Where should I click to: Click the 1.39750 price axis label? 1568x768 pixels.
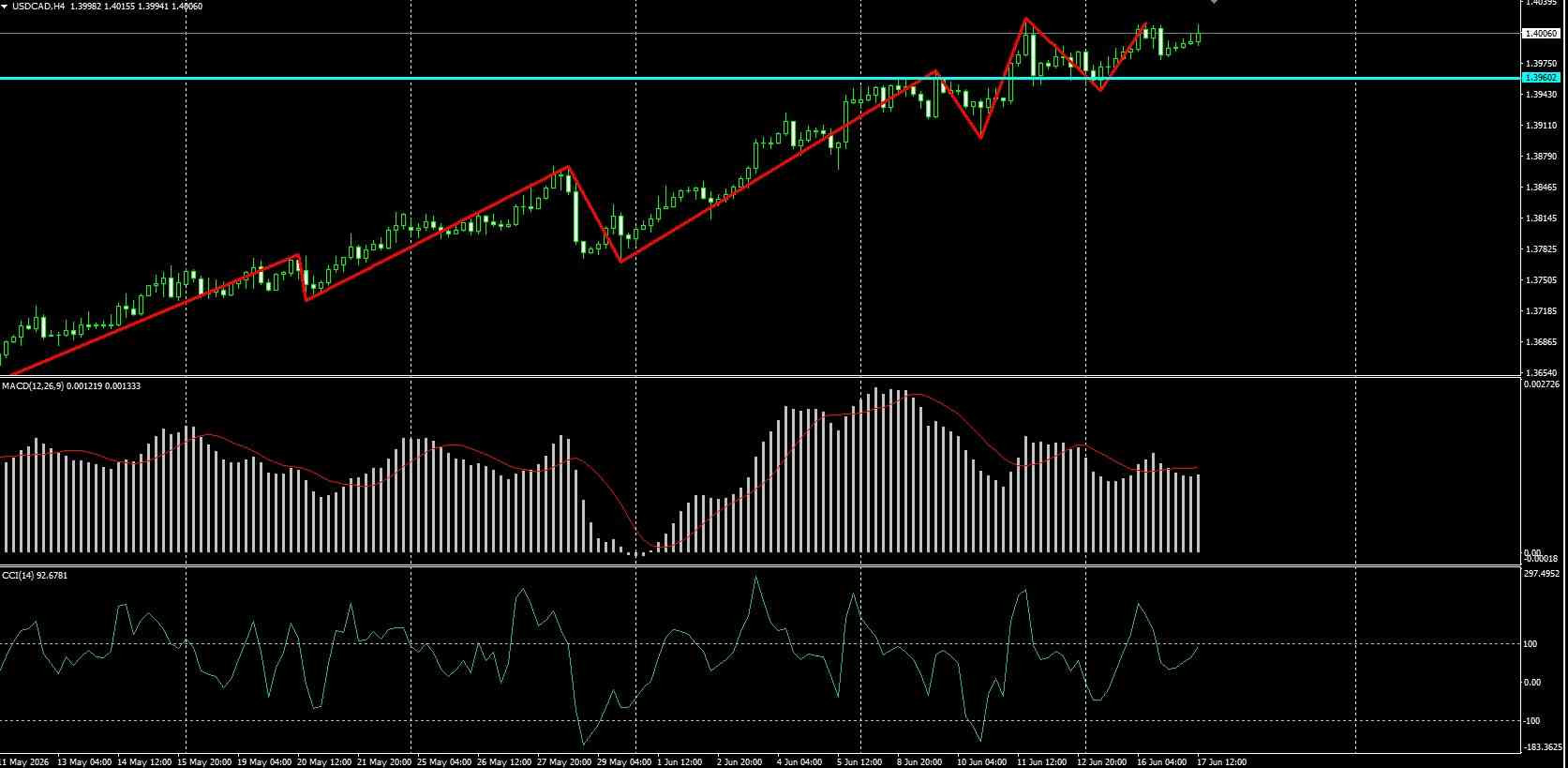[x=1541, y=64]
